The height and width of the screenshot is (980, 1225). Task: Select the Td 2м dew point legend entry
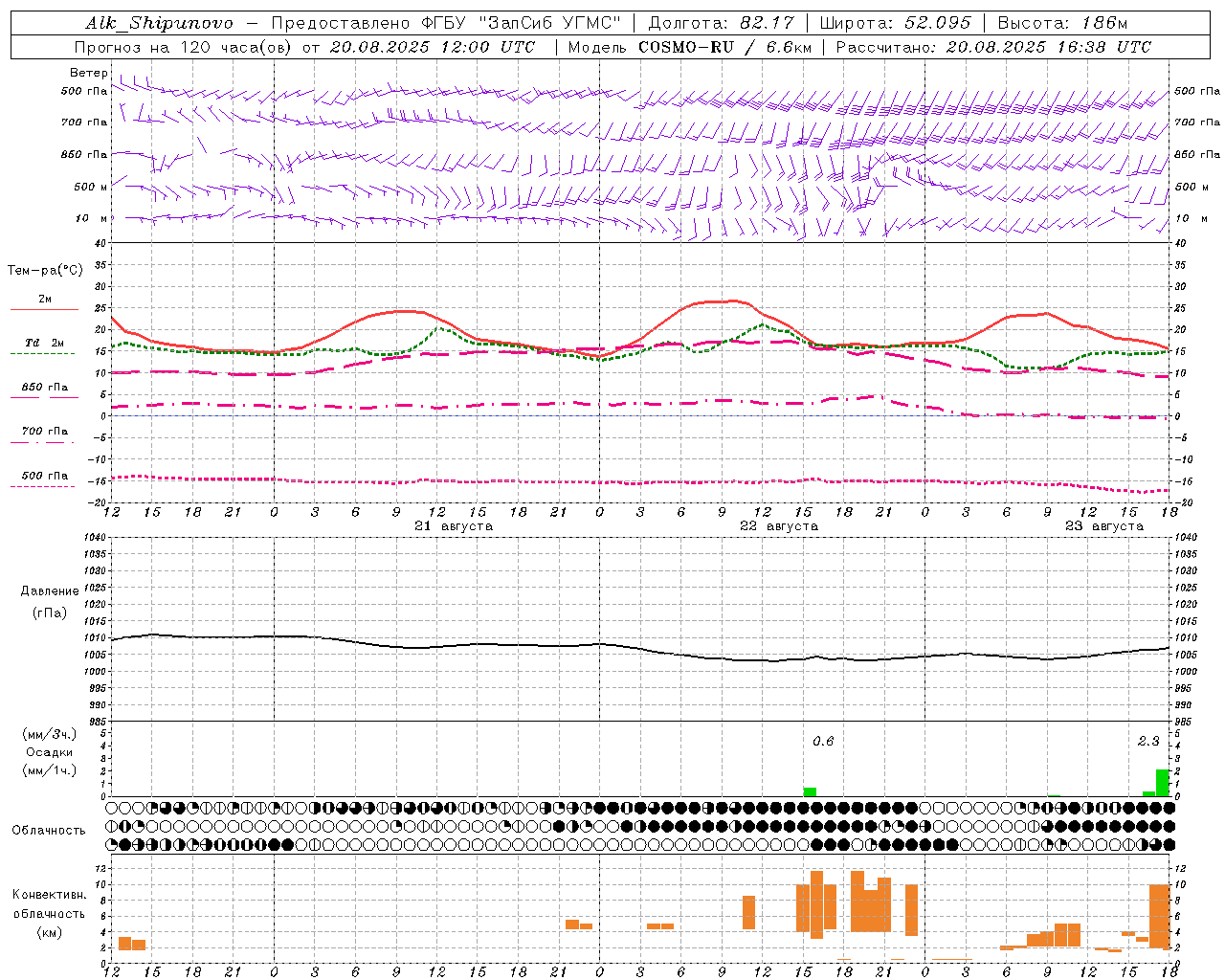tap(44, 345)
